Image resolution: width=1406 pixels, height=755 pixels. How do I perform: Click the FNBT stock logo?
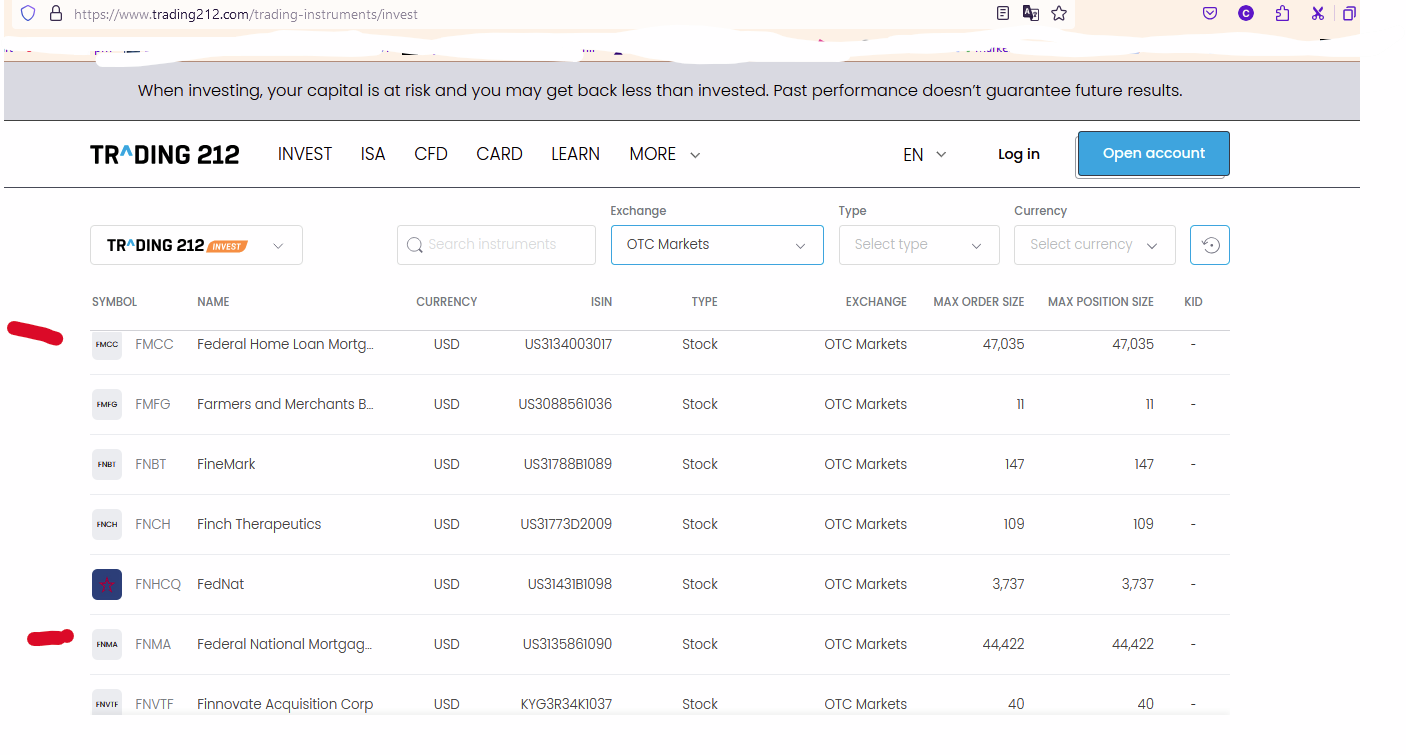[x=107, y=464]
